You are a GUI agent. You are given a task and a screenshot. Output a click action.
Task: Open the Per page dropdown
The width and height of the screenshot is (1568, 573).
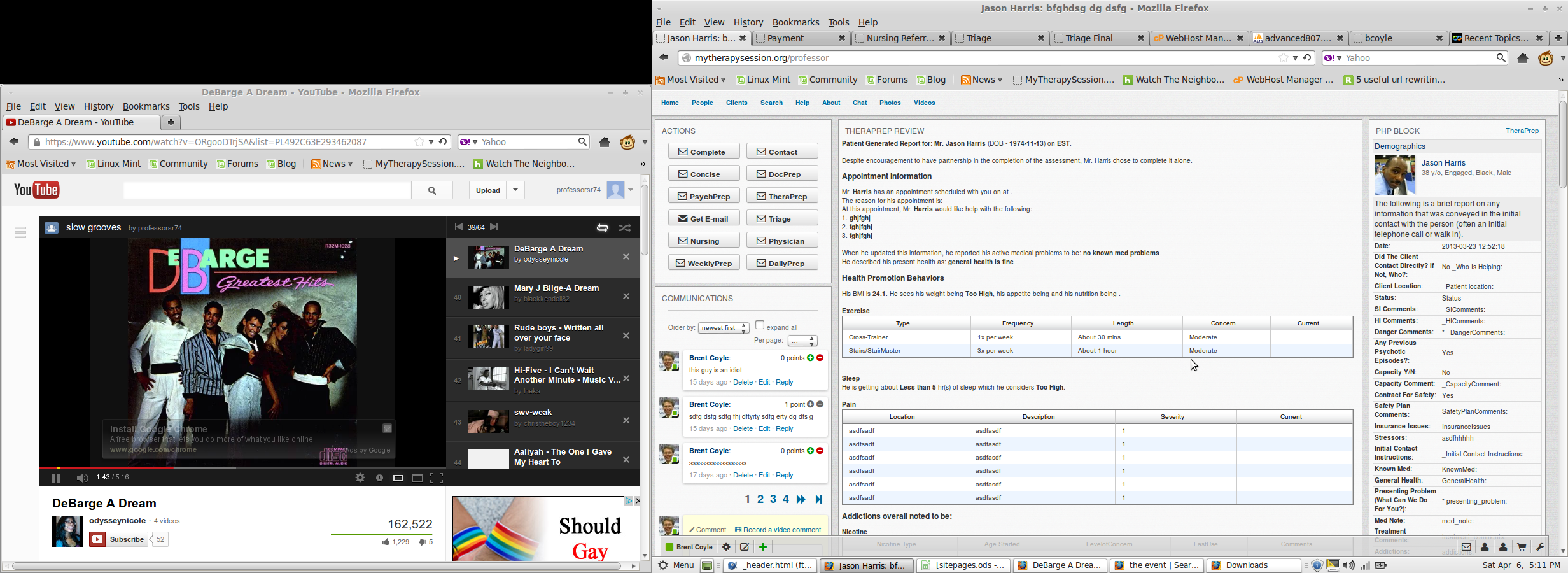802,341
